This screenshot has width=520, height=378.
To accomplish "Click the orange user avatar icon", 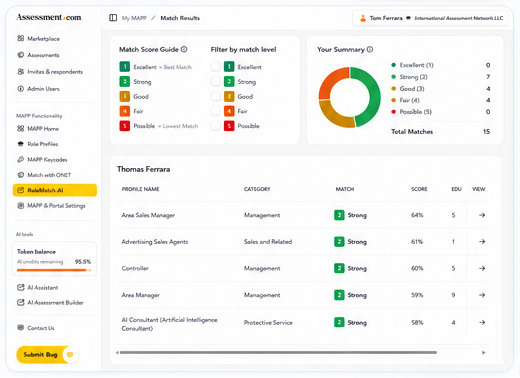I will tap(363, 18).
